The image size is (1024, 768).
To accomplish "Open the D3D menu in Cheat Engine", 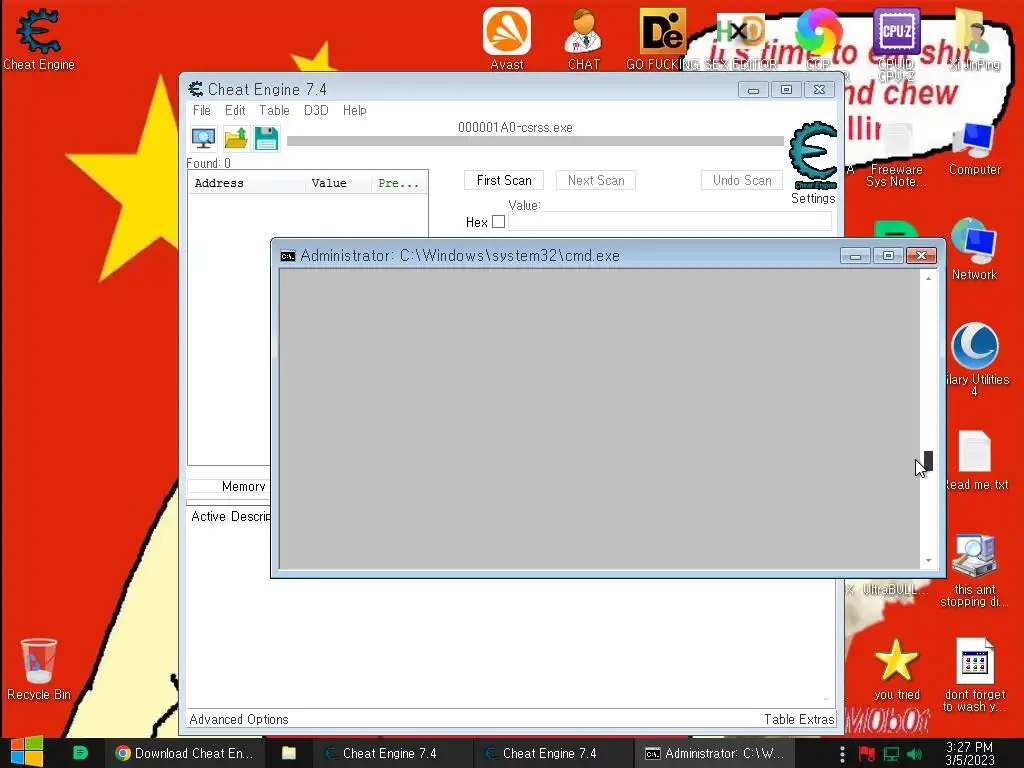I will pyautogui.click(x=316, y=110).
